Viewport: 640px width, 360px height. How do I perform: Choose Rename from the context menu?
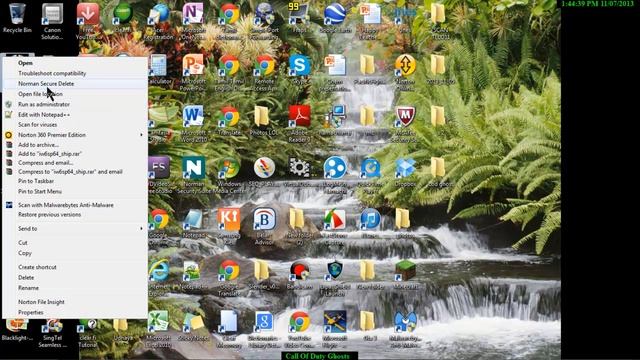[x=75, y=288]
